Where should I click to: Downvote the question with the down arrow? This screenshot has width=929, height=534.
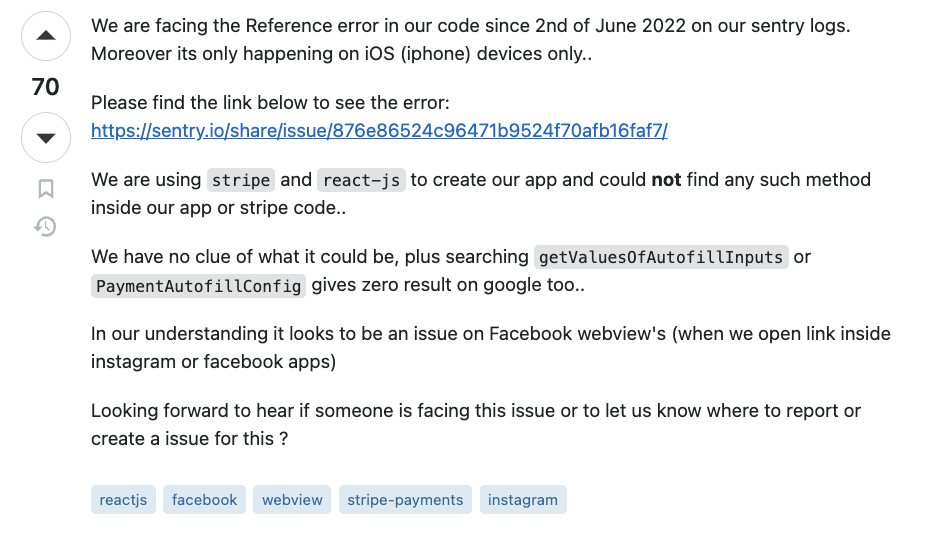pyautogui.click(x=46, y=138)
